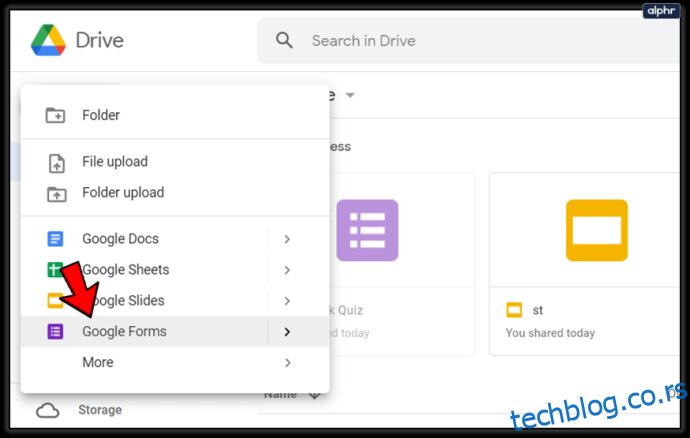Open the My Drive dropdown arrow

pos(350,95)
